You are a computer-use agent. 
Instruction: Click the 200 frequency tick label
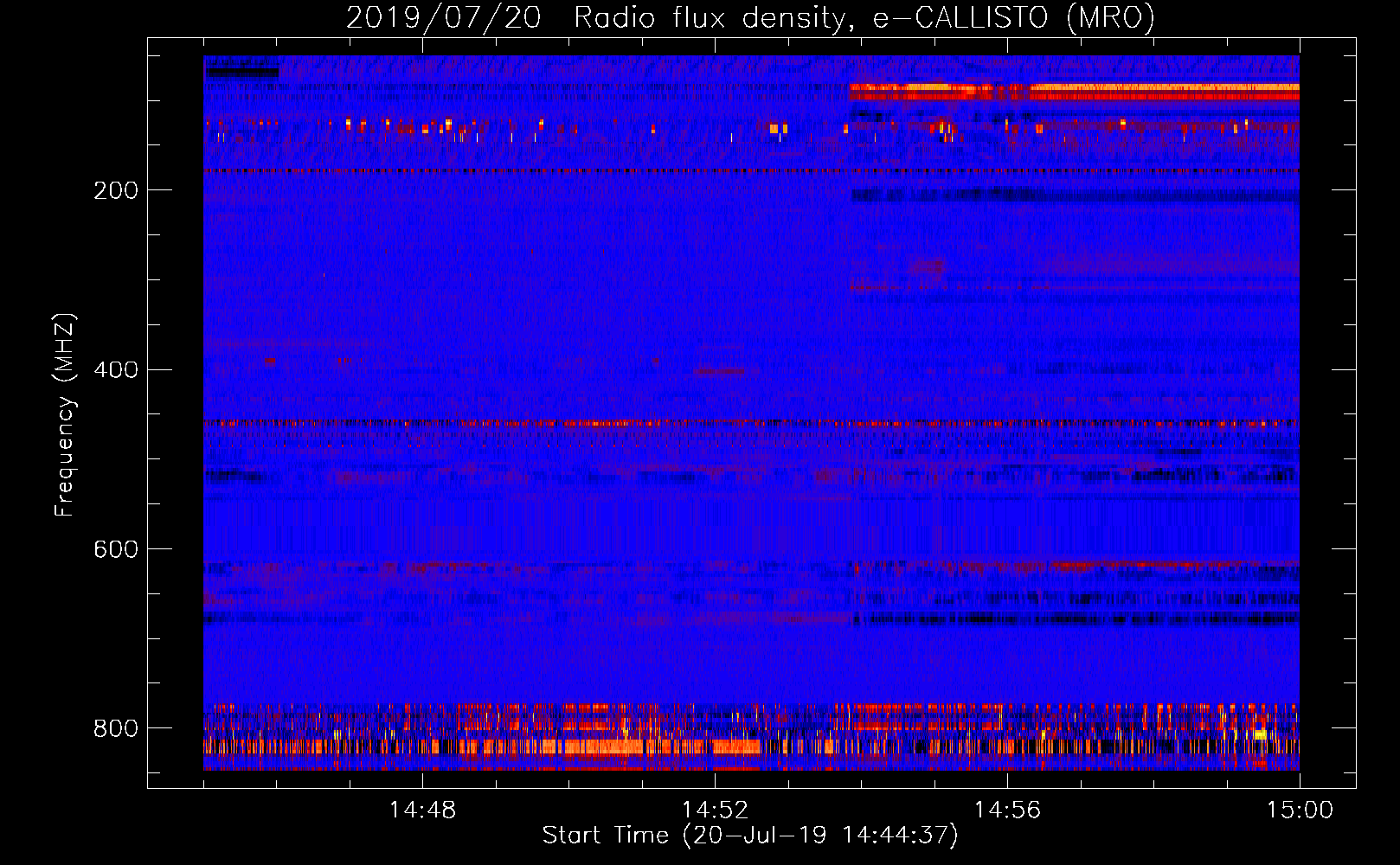click(116, 190)
